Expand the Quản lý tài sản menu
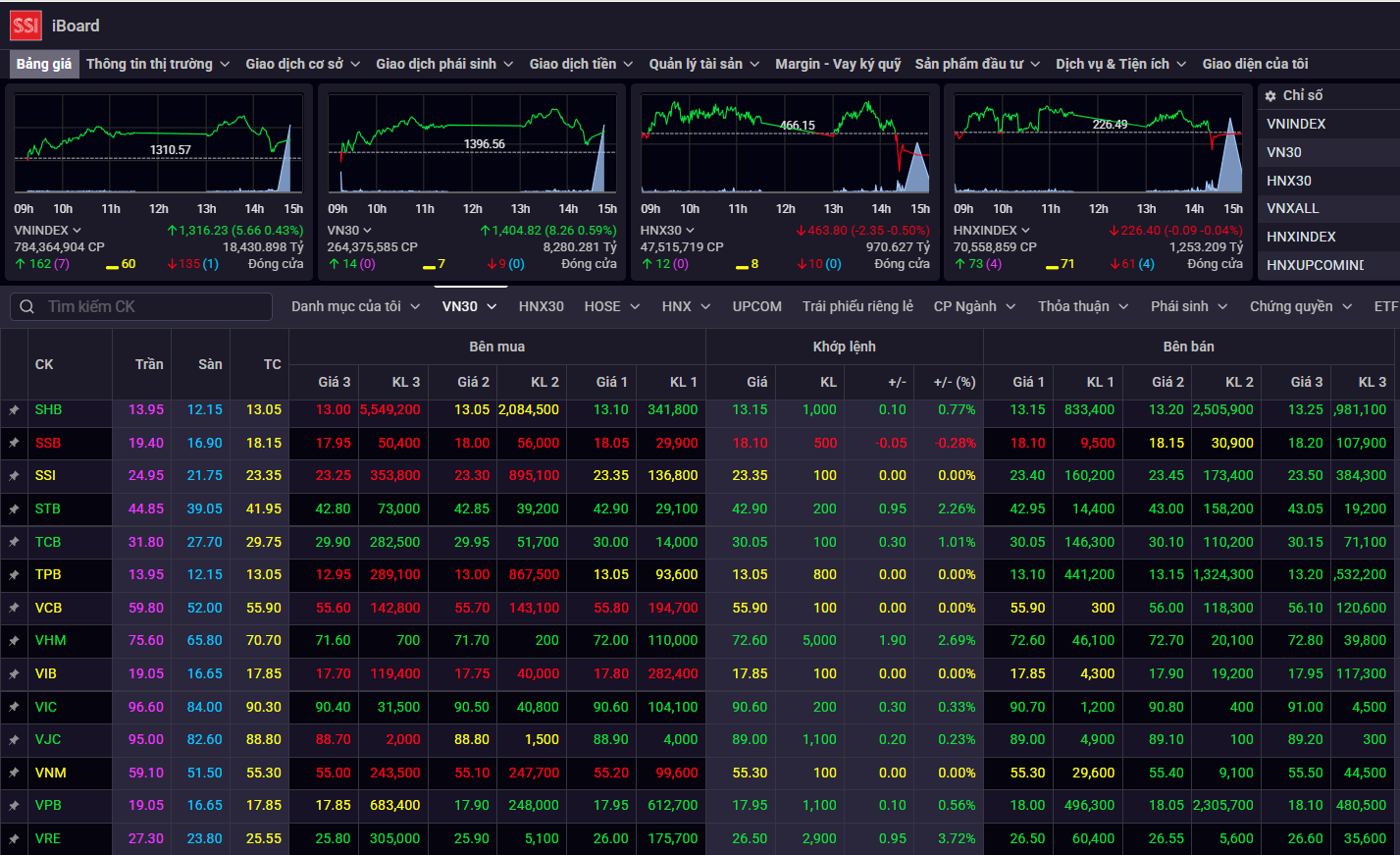Screen dimensions: 1400x855 [x=704, y=64]
